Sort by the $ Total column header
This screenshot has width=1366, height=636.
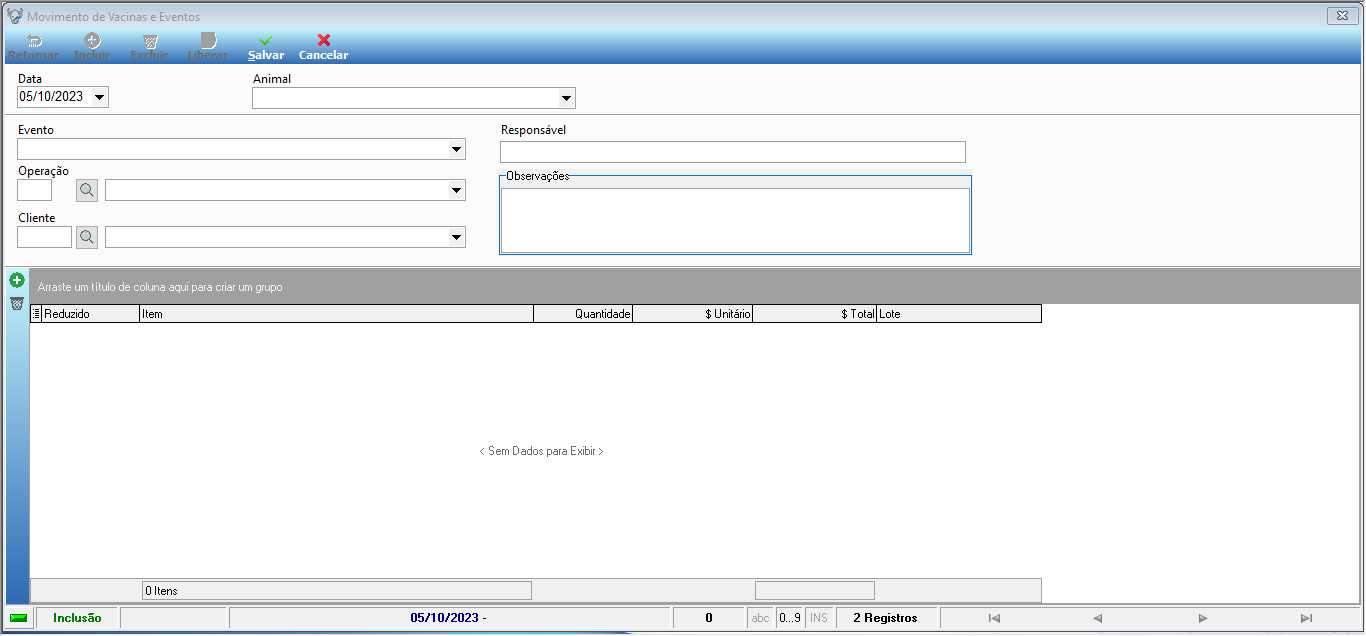coord(815,314)
